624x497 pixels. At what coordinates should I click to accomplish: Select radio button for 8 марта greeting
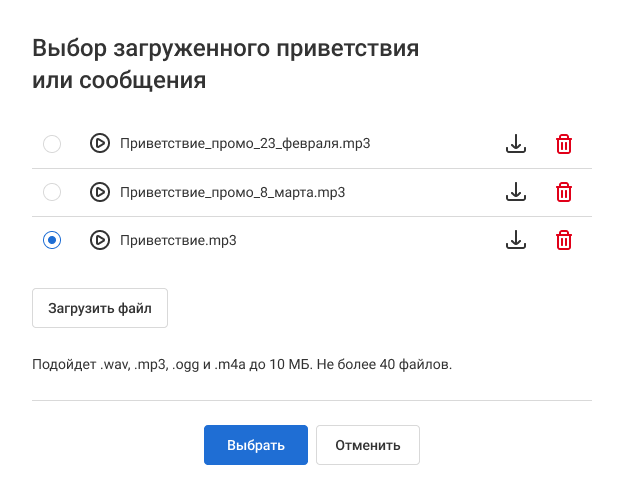pyautogui.click(x=52, y=192)
